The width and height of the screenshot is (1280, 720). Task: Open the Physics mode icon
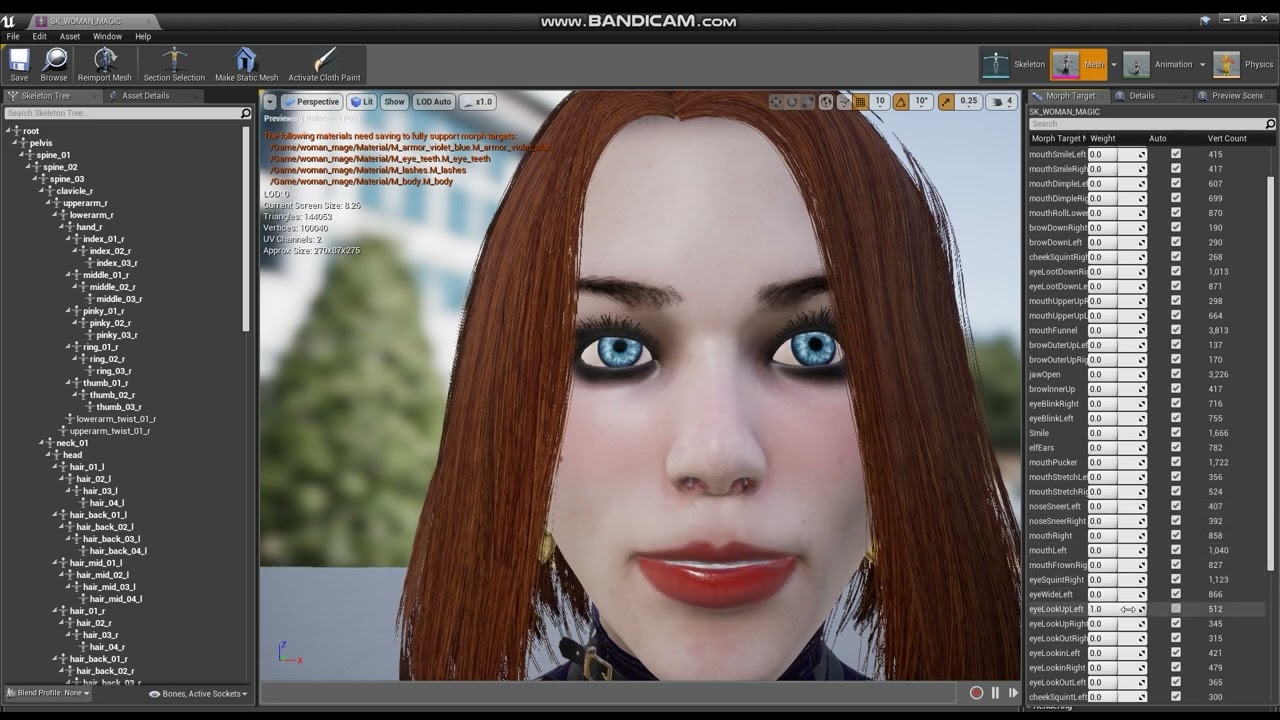pyautogui.click(x=1226, y=65)
